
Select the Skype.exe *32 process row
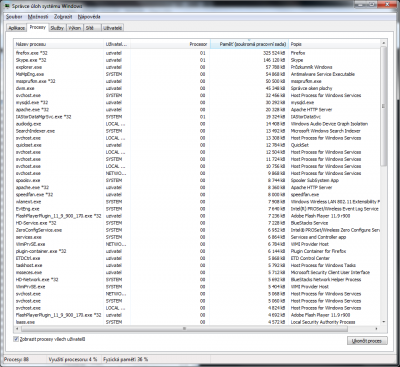pyautogui.click(x=197, y=60)
